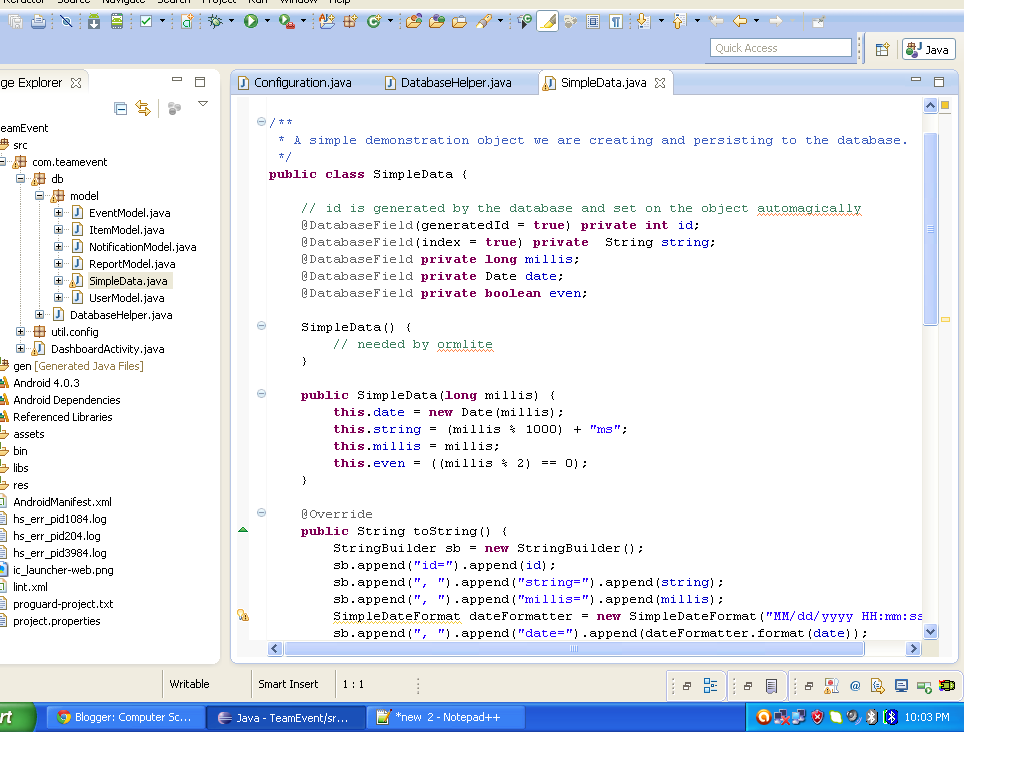Viewport: 1024px width, 768px height.
Task: Click the Print toolbar icon
Action: tap(39, 22)
